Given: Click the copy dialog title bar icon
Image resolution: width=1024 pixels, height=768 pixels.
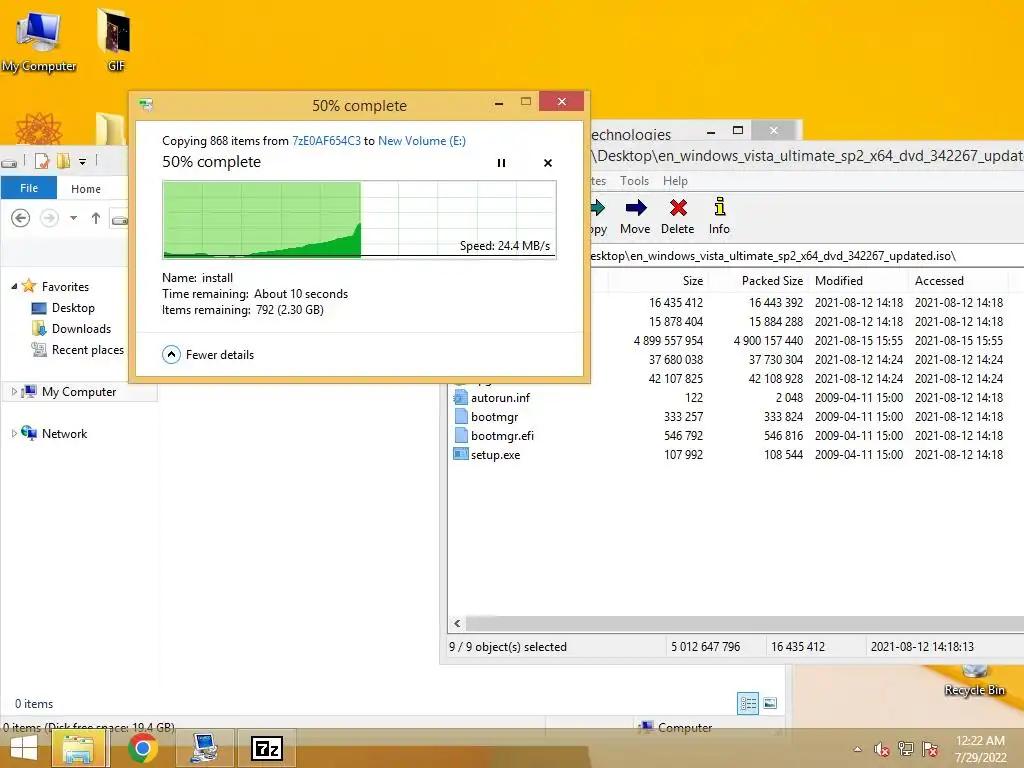Looking at the screenshot, I should pos(146,104).
